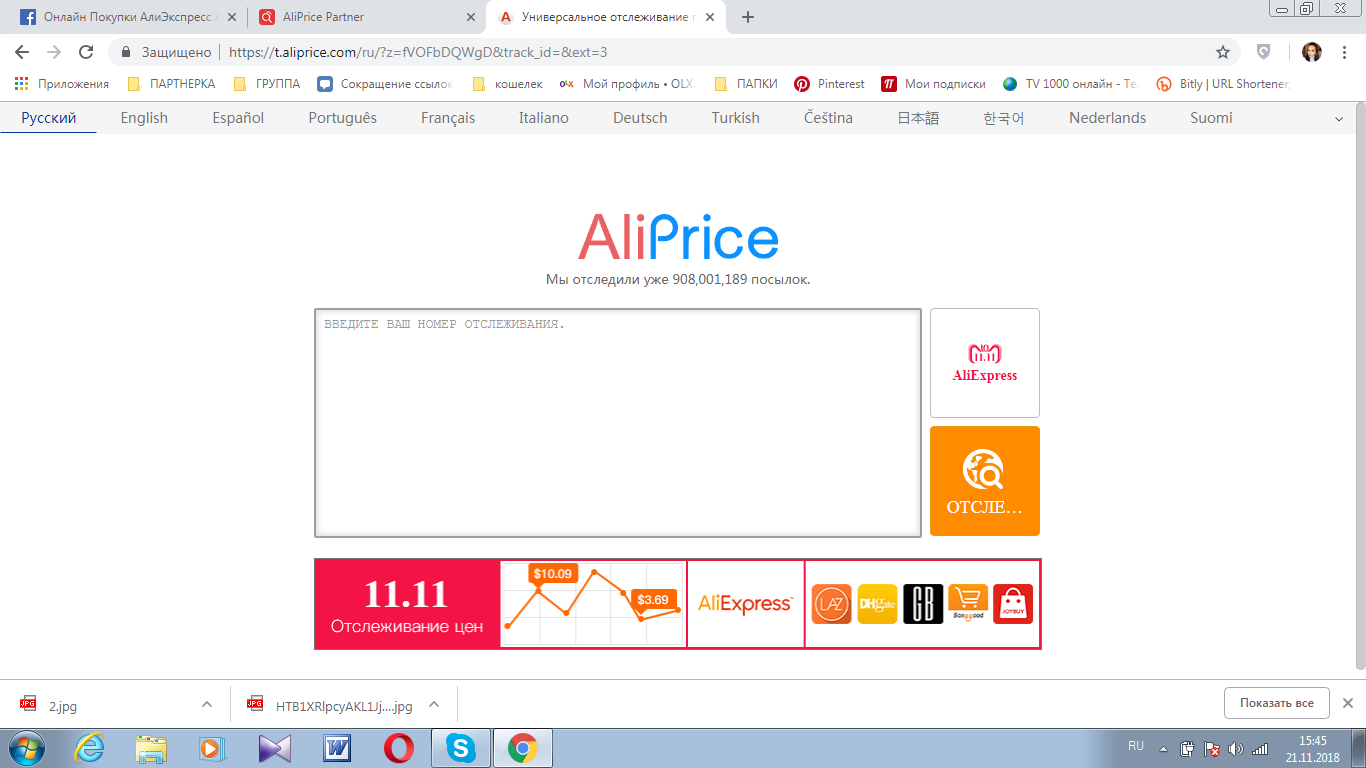Open Opera browser from the taskbar
This screenshot has height=768, width=1366.
[399, 748]
